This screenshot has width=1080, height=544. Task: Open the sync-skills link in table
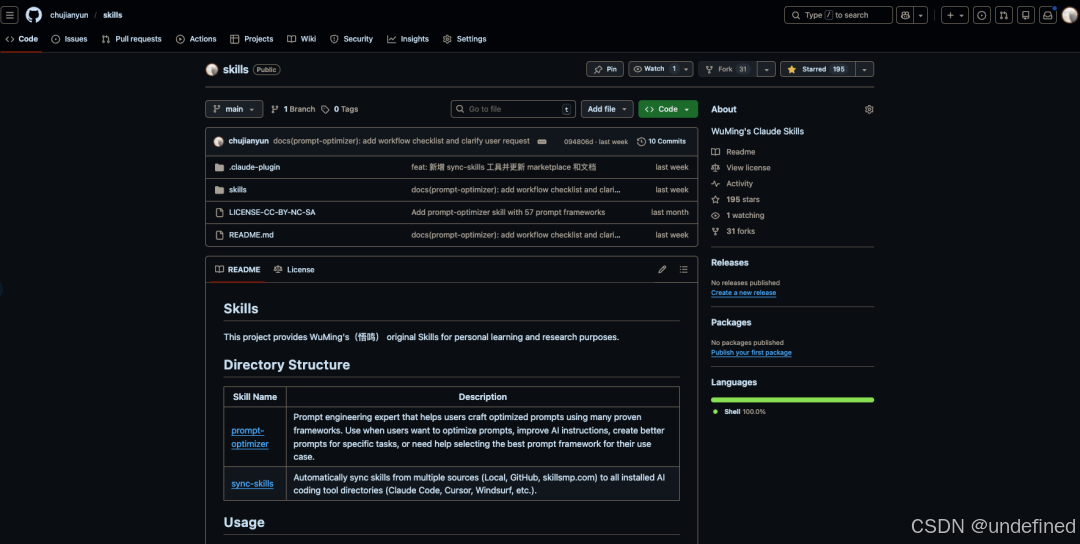point(252,484)
